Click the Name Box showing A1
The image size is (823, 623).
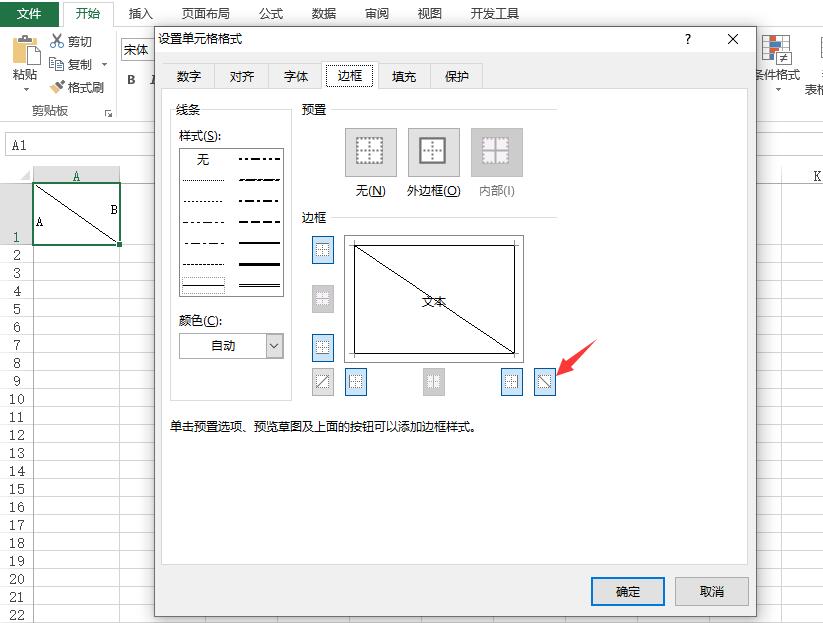80,145
